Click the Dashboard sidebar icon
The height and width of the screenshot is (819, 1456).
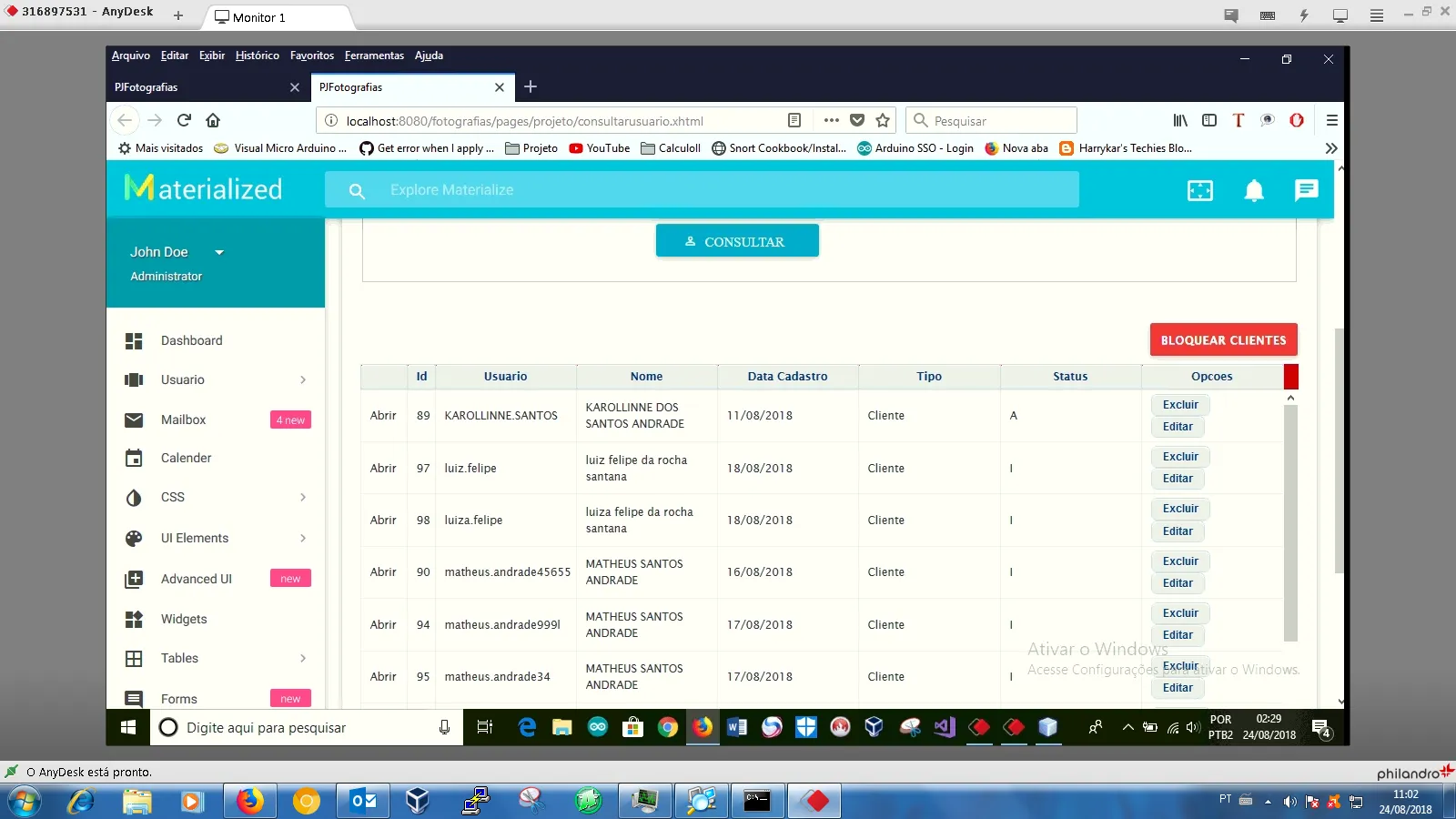134,341
